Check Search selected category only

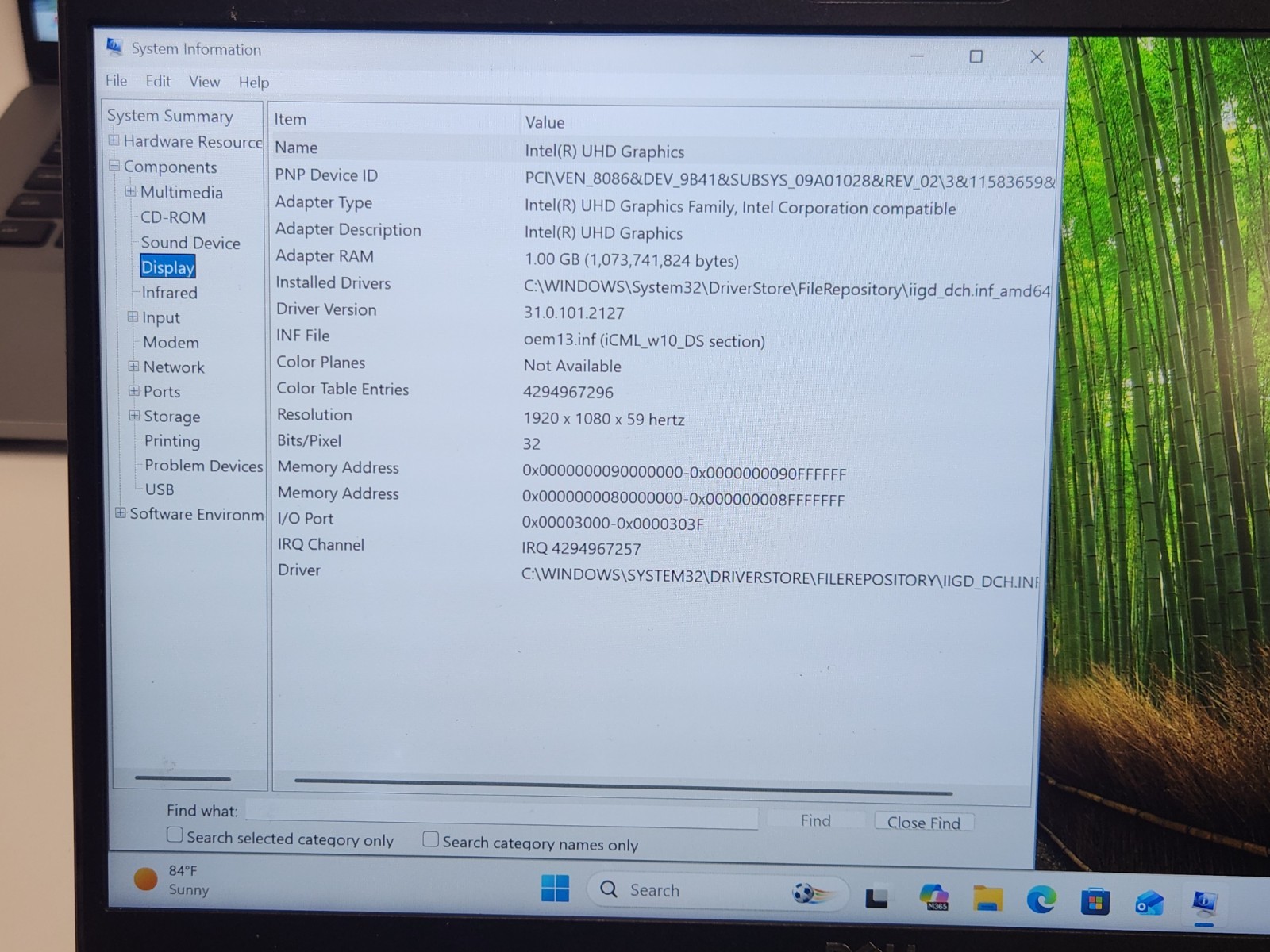coord(175,835)
